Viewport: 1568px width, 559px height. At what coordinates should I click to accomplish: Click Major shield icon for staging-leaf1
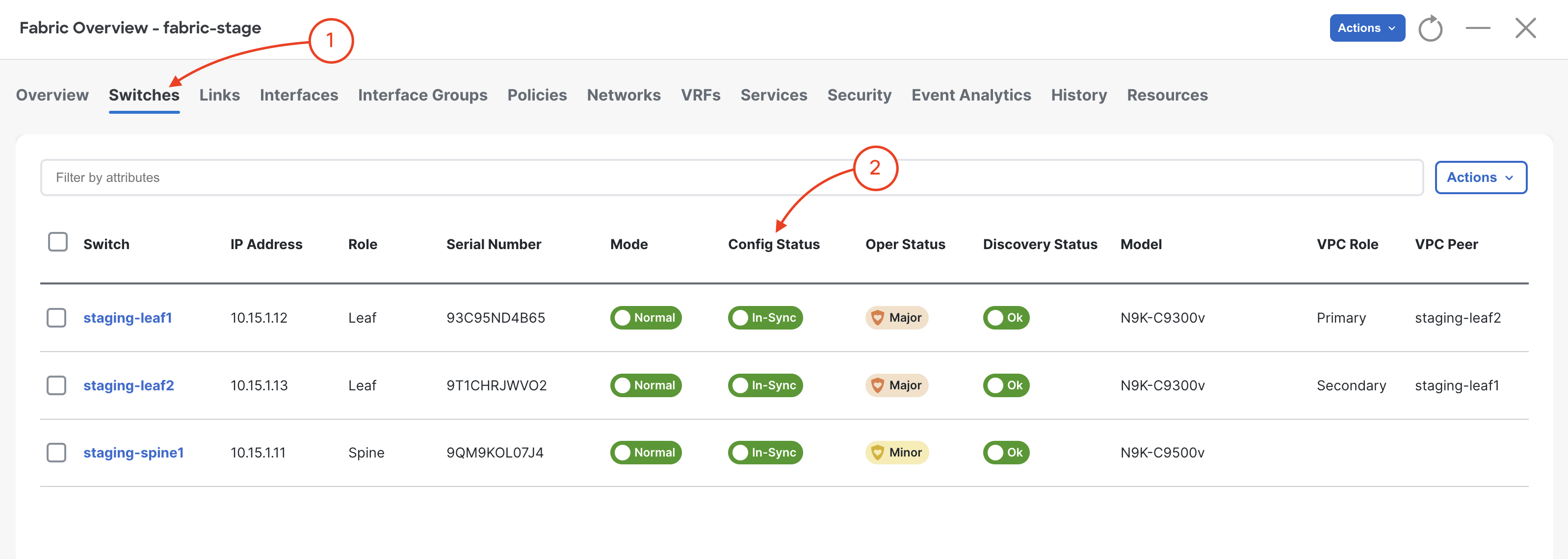pyautogui.click(x=877, y=318)
